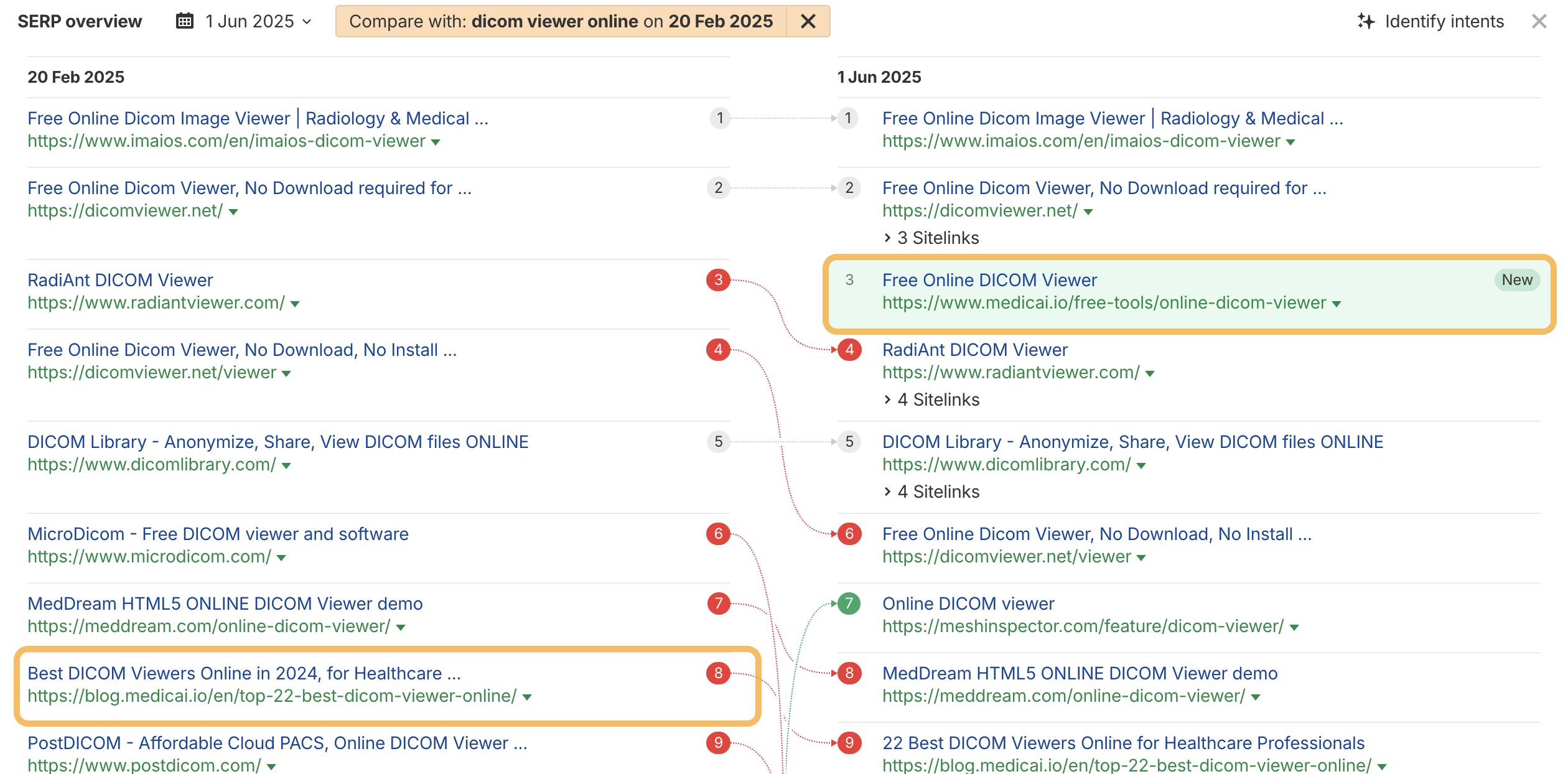
Task: Open URL dropdown arrow for microdicom.com
Action: coord(281,558)
